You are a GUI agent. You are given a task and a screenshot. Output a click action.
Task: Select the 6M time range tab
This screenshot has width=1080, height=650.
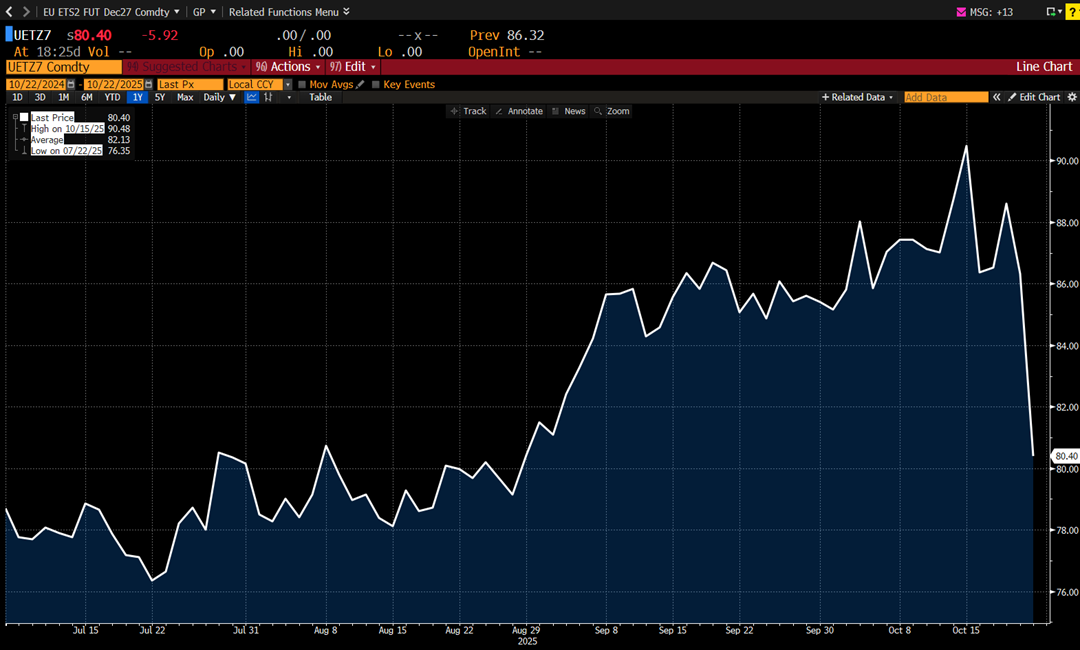(87, 97)
